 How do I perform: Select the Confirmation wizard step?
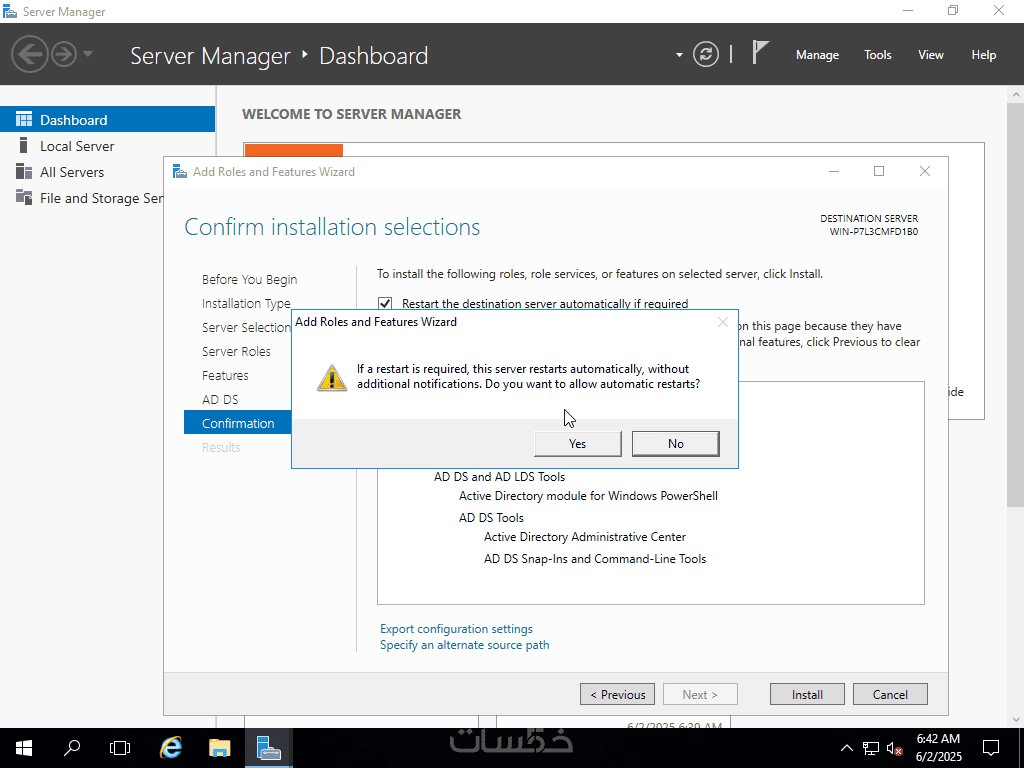pyautogui.click(x=238, y=423)
